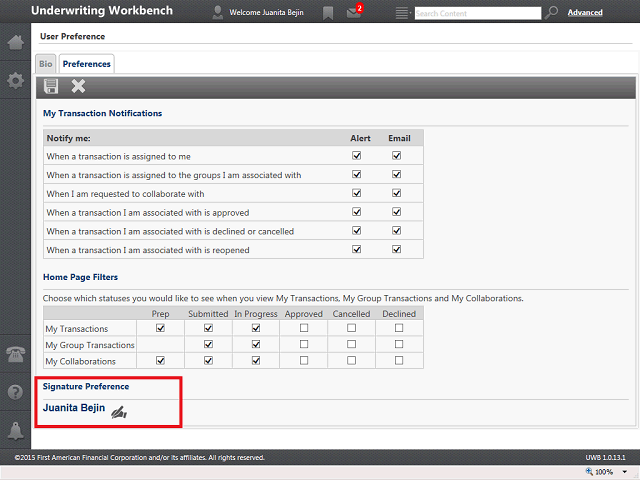
Task: Open the zoom level dropdown arrow
Action: coord(624,472)
